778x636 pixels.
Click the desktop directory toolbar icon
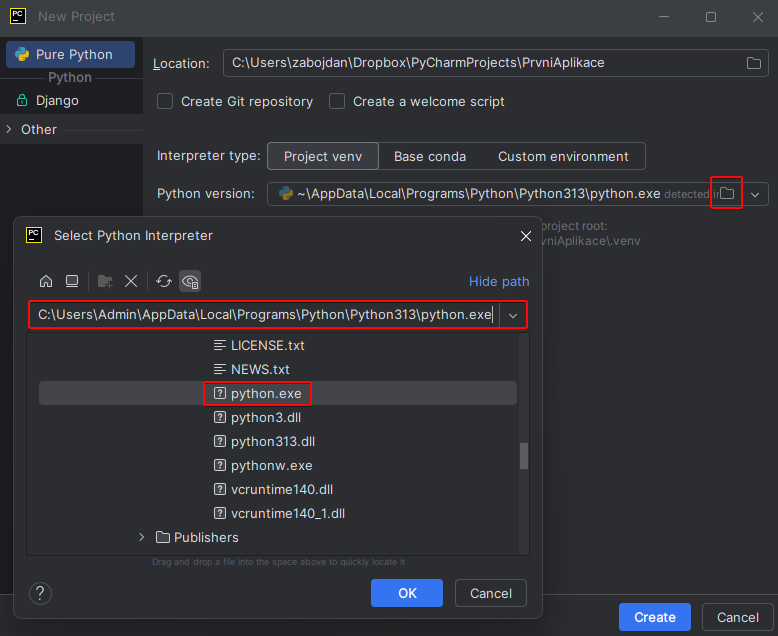click(x=72, y=281)
